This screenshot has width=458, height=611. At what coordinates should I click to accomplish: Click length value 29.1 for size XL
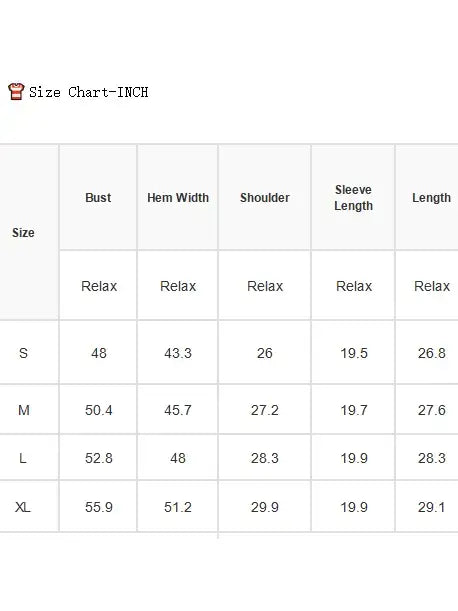pyautogui.click(x=431, y=507)
